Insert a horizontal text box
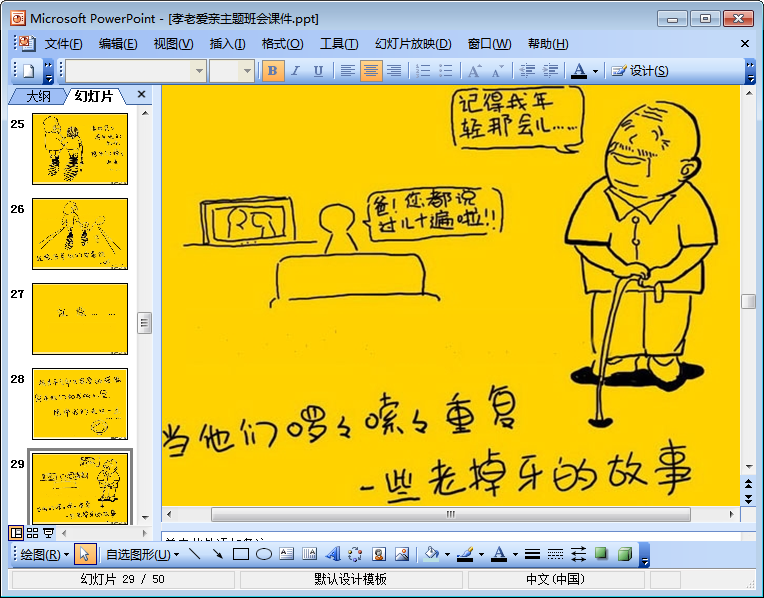Image resolution: width=764 pixels, height=598 pixels. tap(287, 555)
